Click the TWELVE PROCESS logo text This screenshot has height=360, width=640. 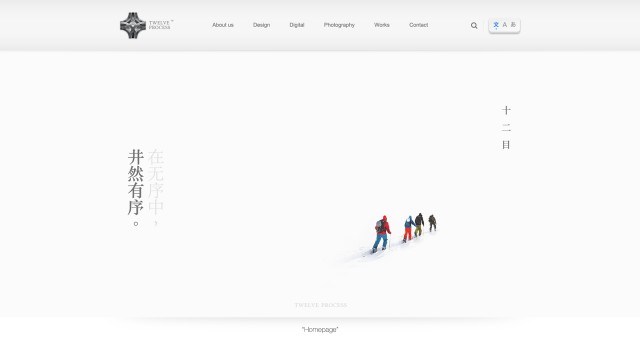pos(160,25)
